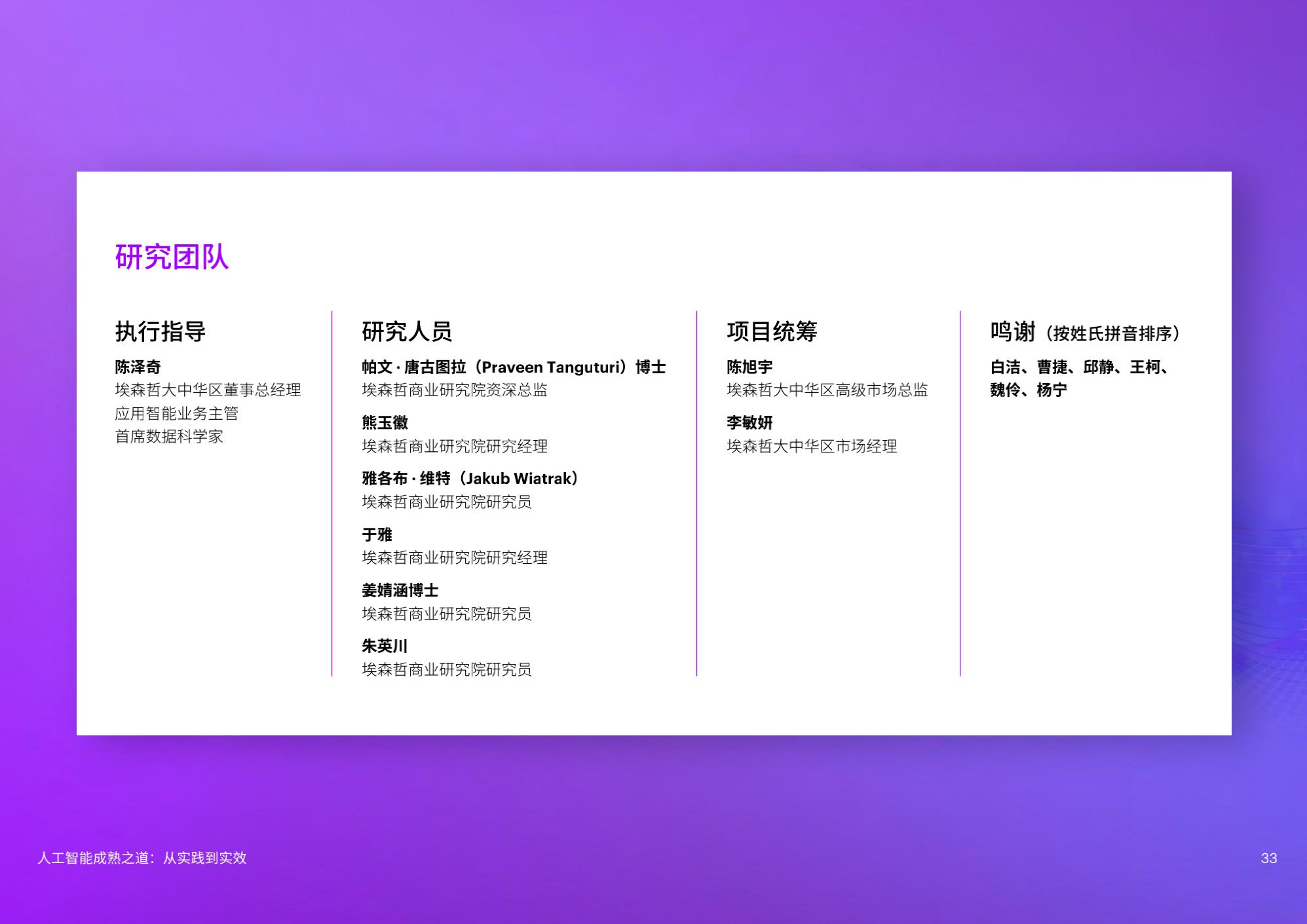Click the 魏伶、杨宁 names line
The width and height of the screenshot is (1307, 924).
click(1029, 390)
